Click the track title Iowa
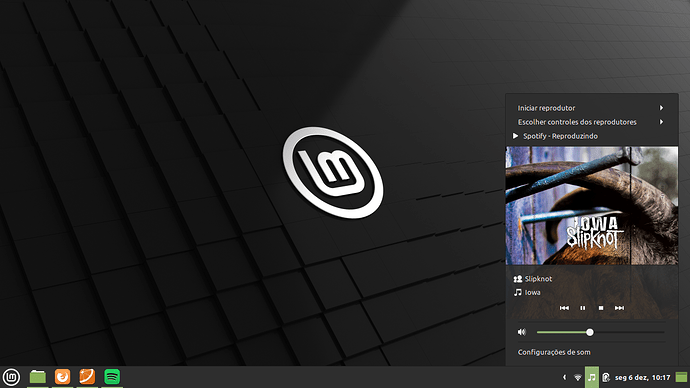690x388 pixels. coord(532,293)
